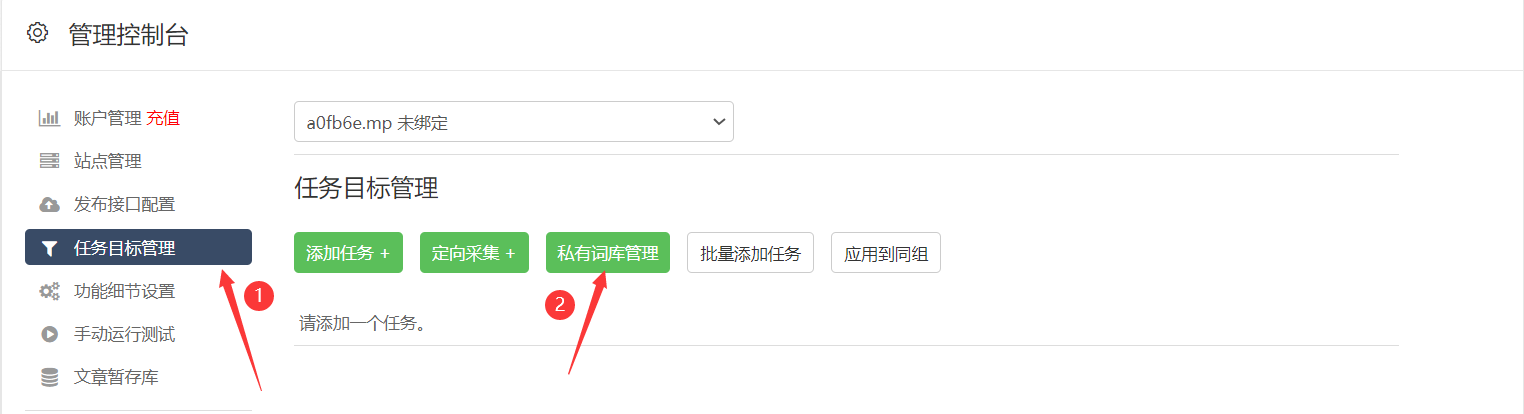Click the cloud upload icon for 发布接口配置
The width and height of the screenshot is (1524, 414).
49,204
